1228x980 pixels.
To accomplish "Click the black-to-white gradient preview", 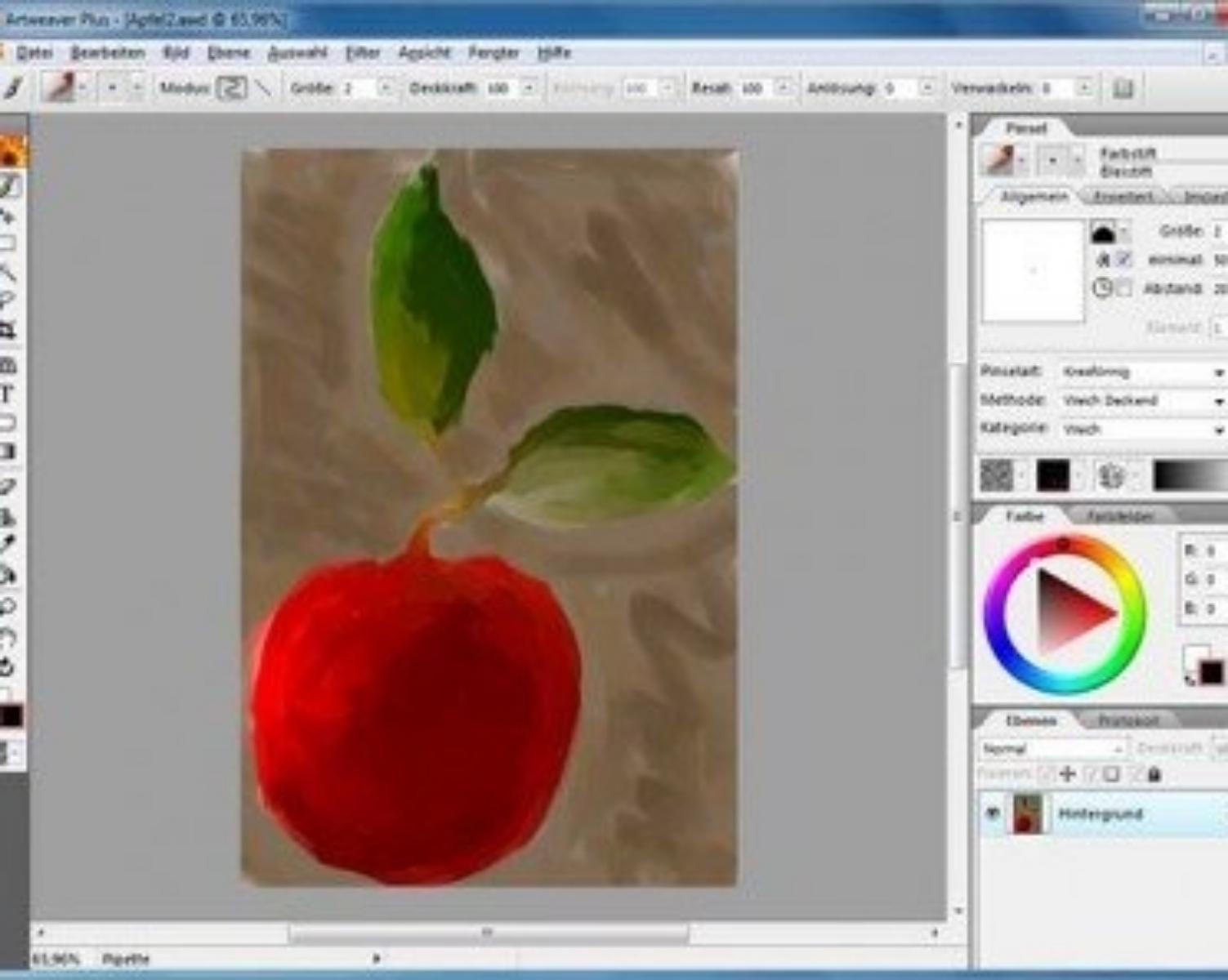I will (1190, 476).
